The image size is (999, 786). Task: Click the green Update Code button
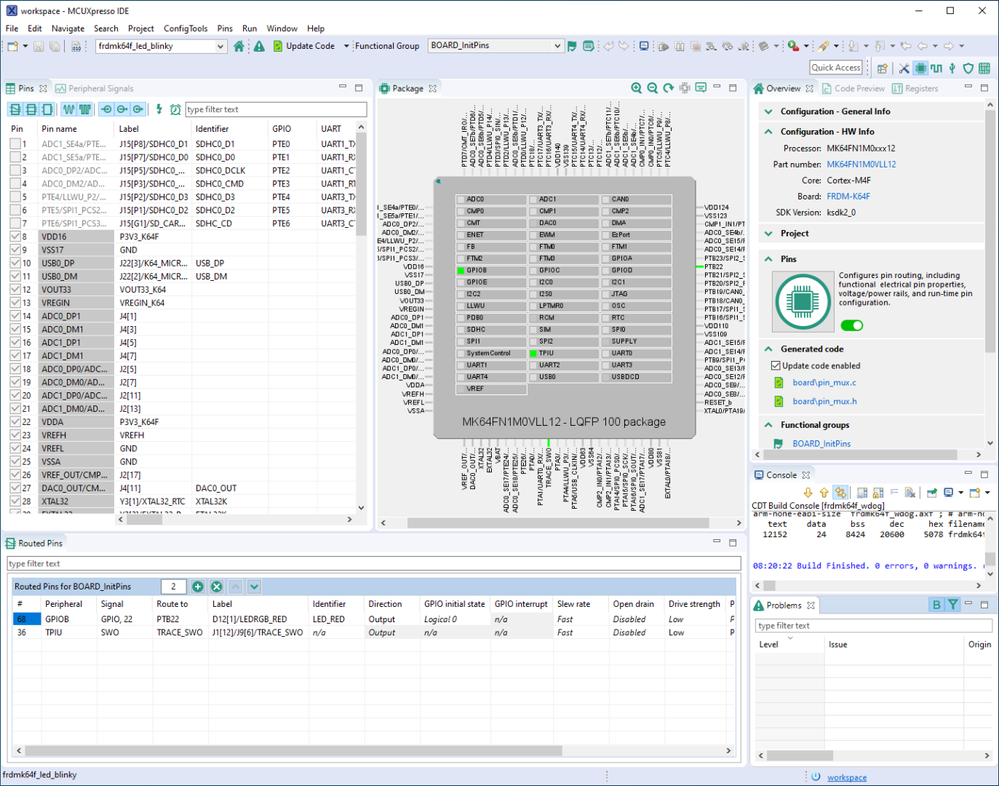pyautogui.click(x=304, y=46)
